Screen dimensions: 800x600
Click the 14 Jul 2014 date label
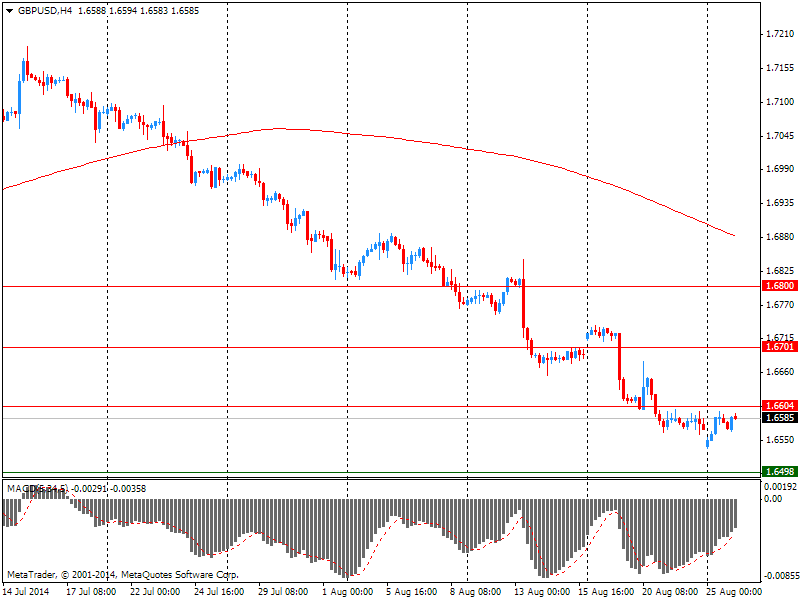27,592
